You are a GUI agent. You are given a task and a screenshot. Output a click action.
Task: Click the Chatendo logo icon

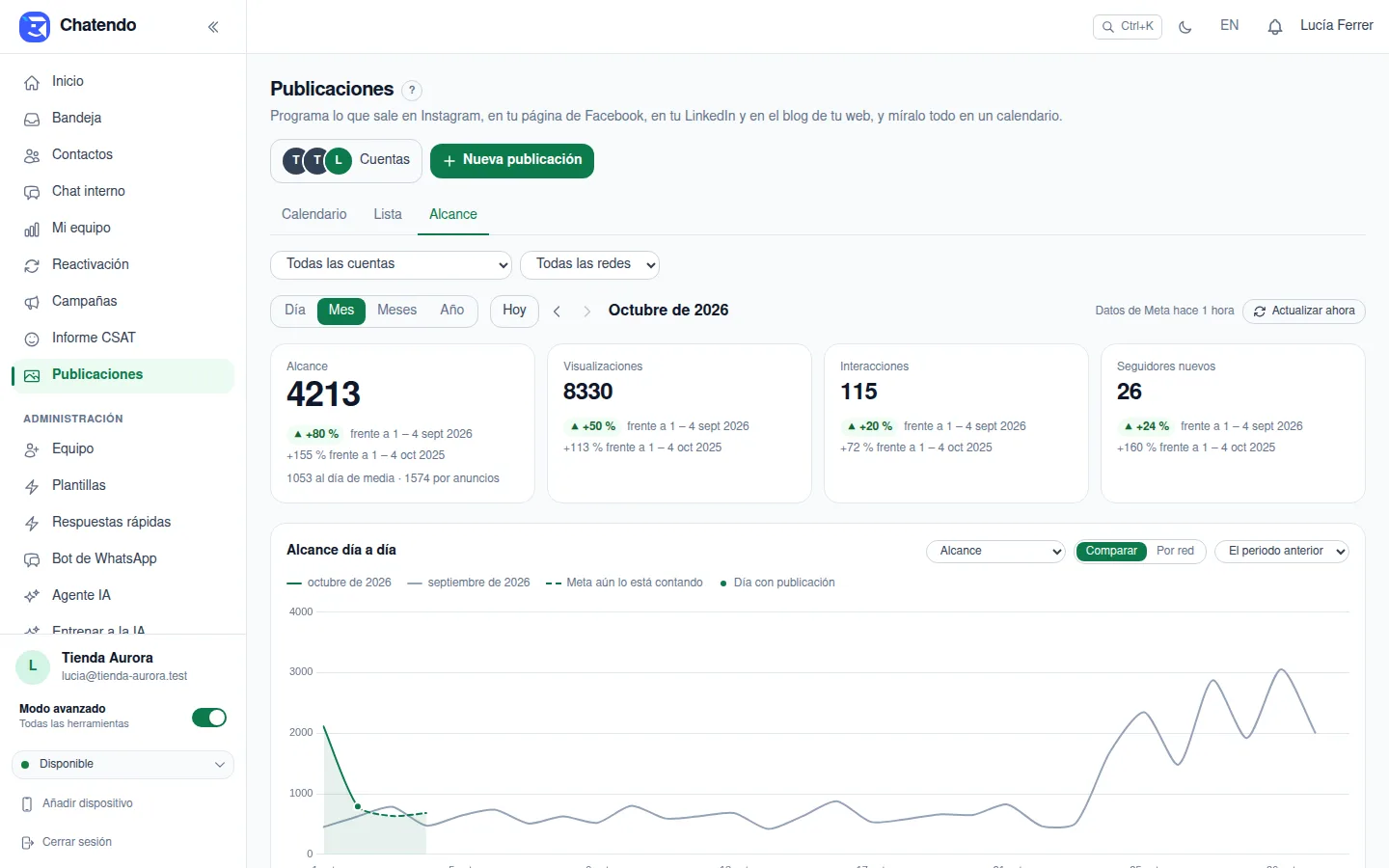coord(35,27)
